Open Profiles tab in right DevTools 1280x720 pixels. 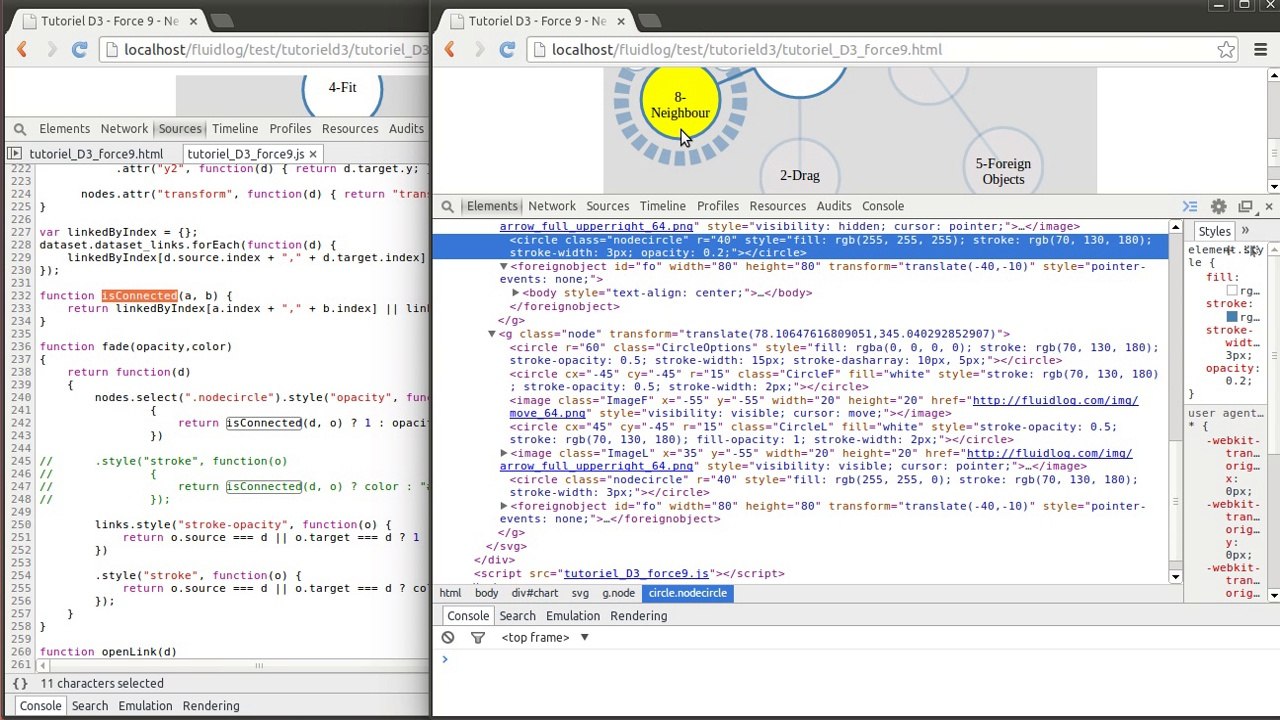tap(717, 206)
